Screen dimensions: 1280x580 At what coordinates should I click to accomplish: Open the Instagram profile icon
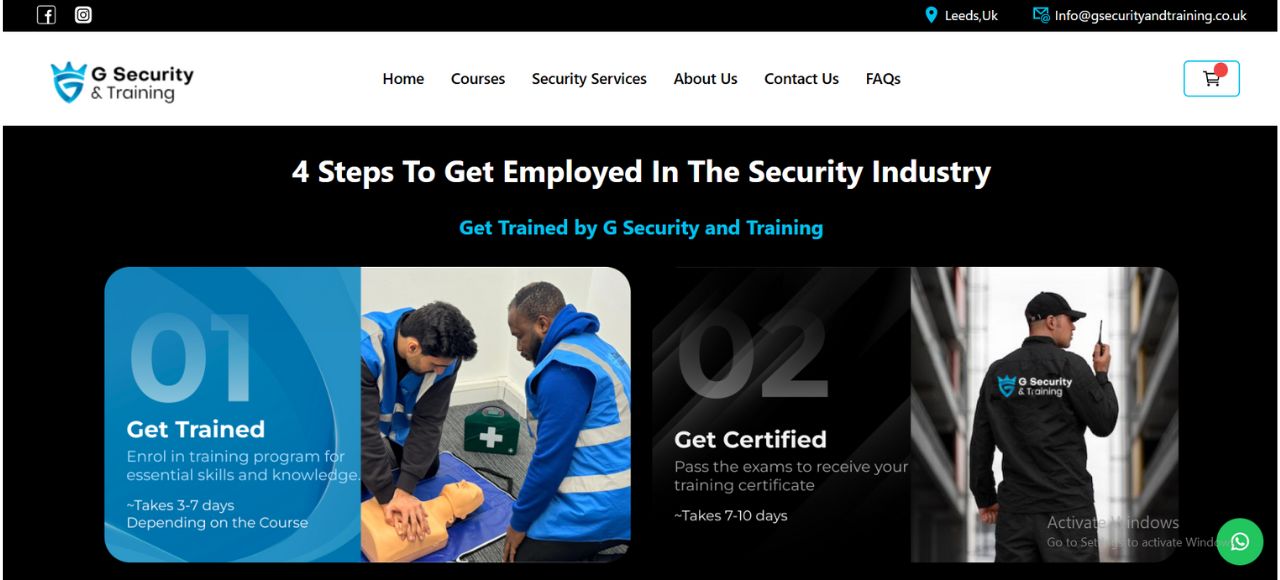click(x=84, y=15)
